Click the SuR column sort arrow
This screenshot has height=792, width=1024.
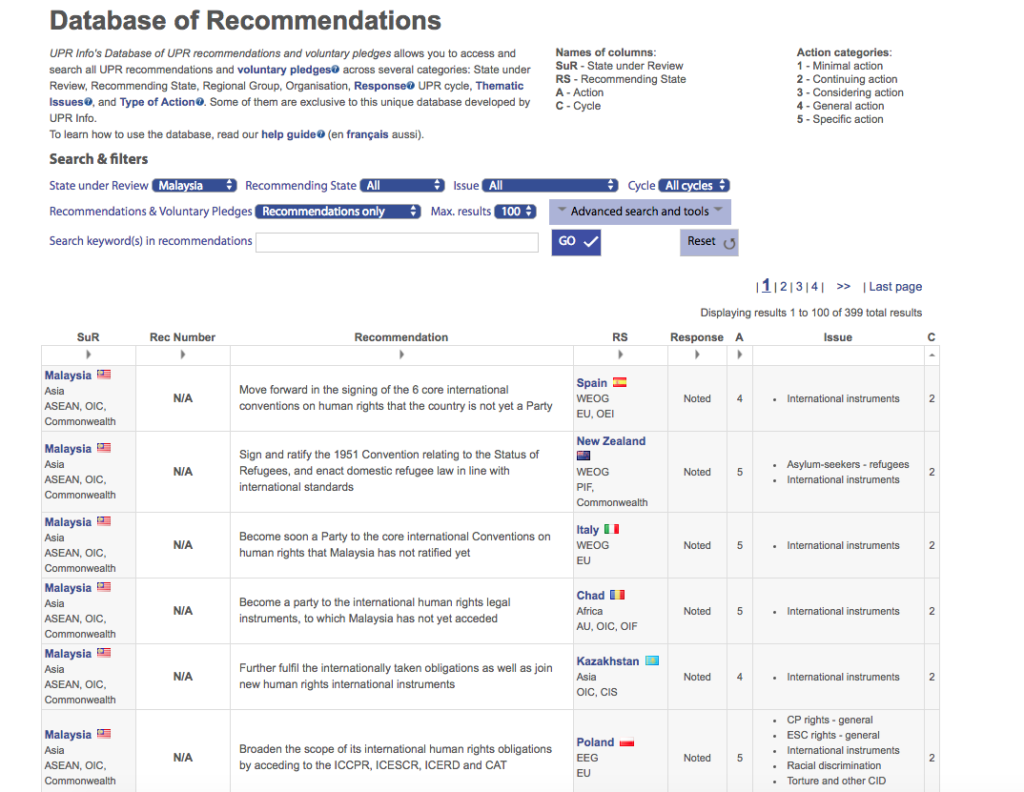[x=88, y=355]
